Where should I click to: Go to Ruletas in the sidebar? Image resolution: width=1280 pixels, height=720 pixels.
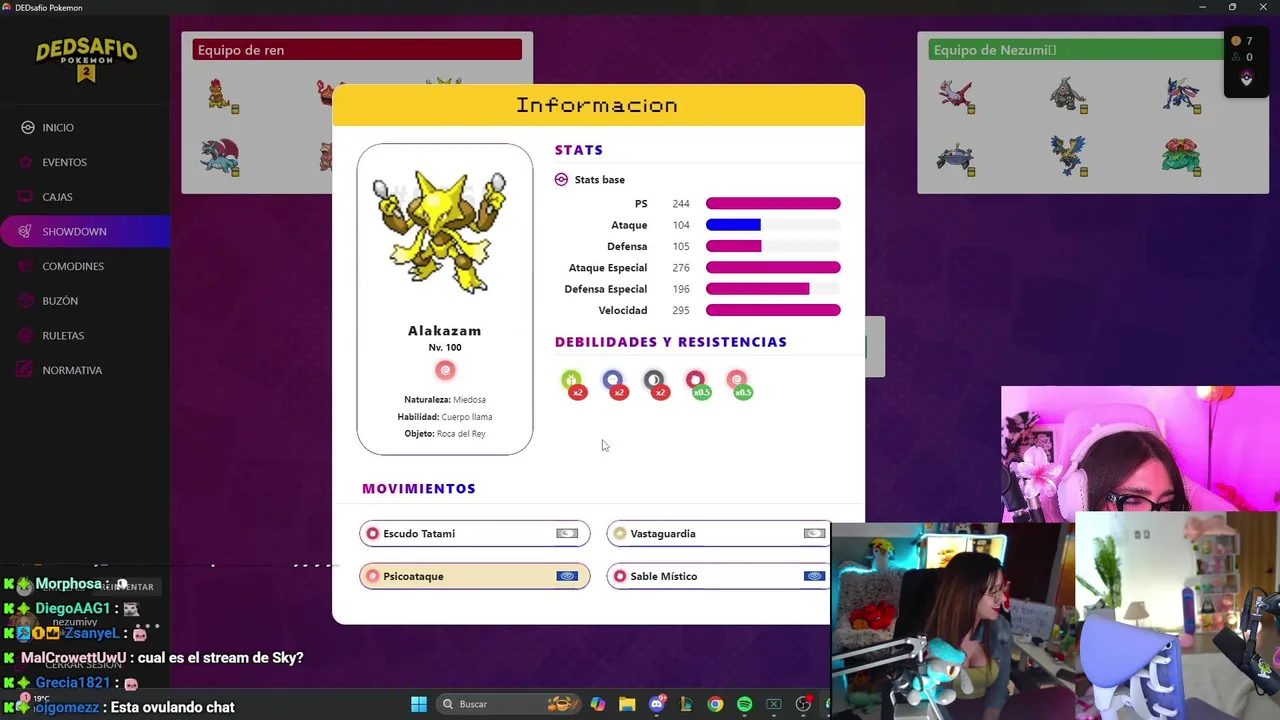pos(63,335)
